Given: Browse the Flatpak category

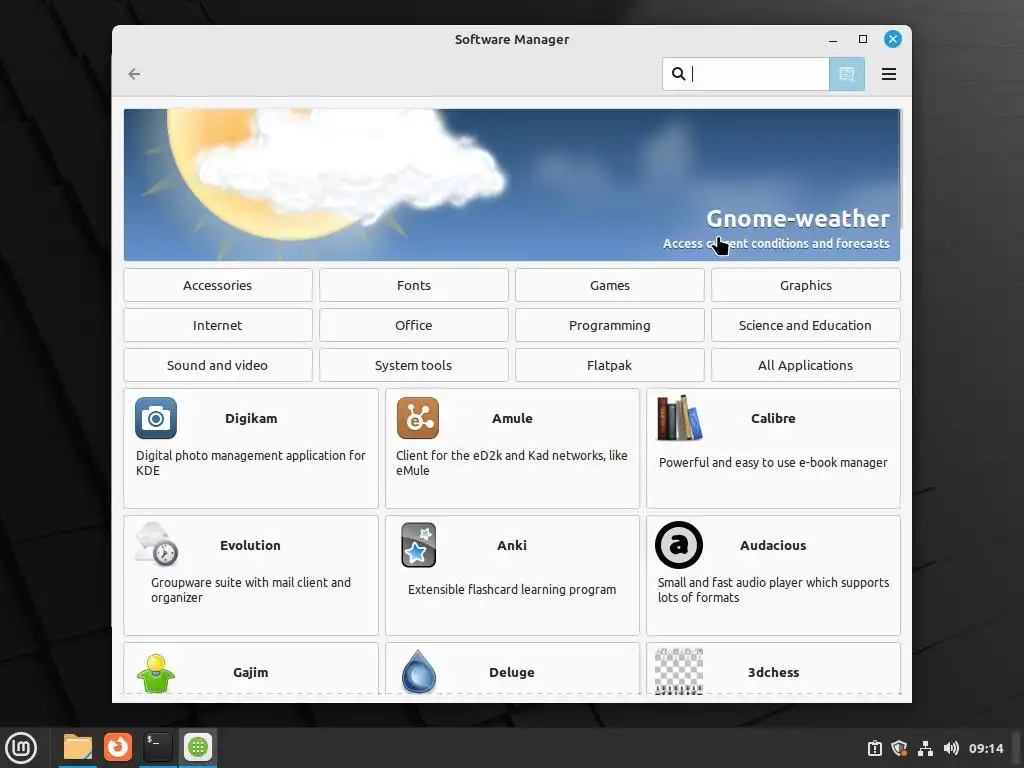Looking at the screenshot, I should (x=609, y=365).
